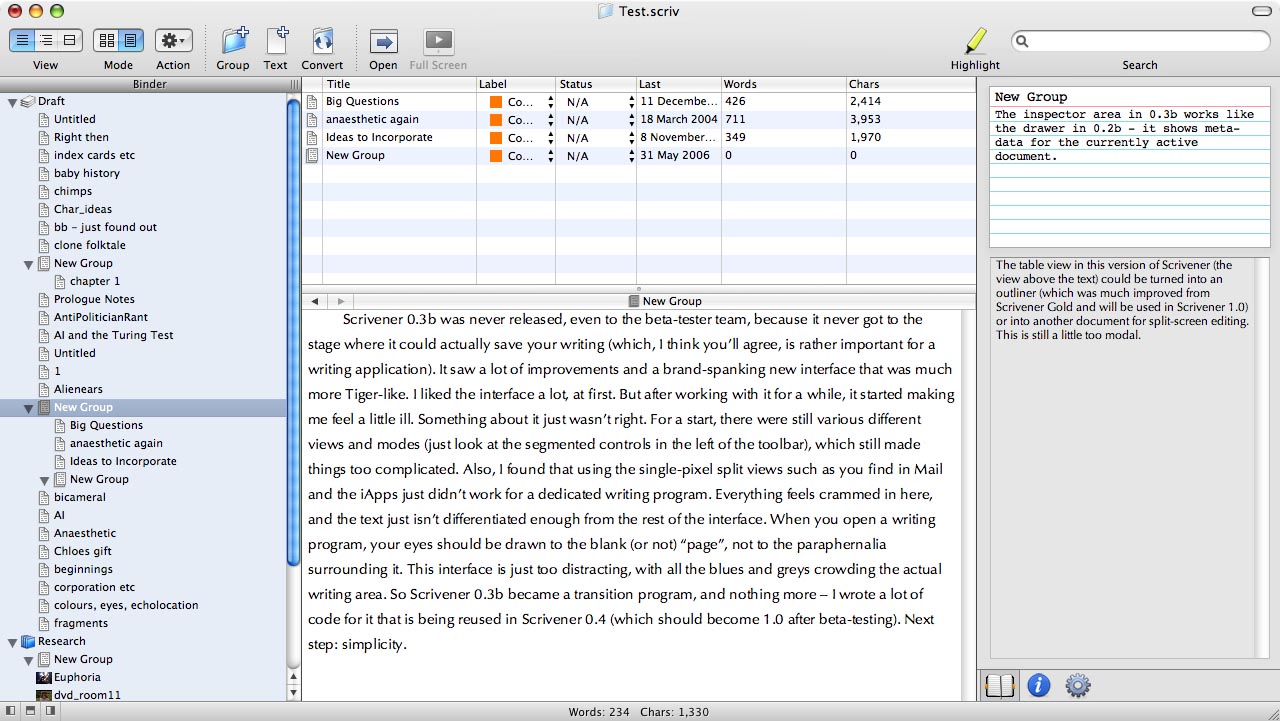Sort by the Last column header

[x=679, y=84]
